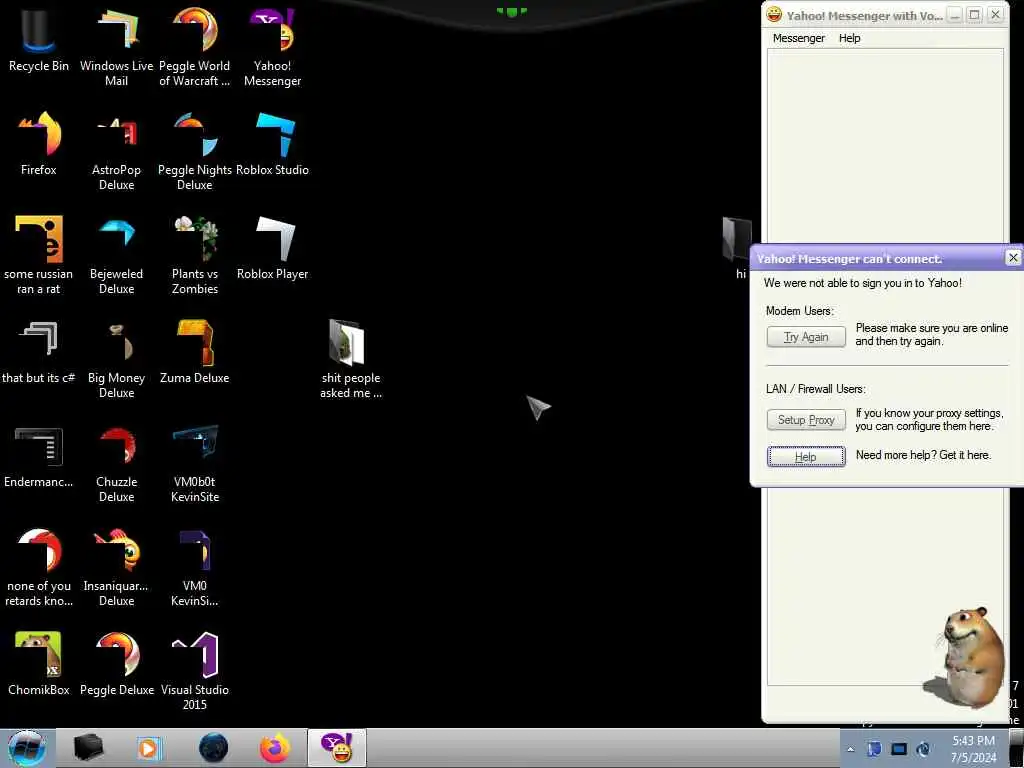
Task: Select VM0b0t KevinSite icon
Action: (x=195, y=464)
